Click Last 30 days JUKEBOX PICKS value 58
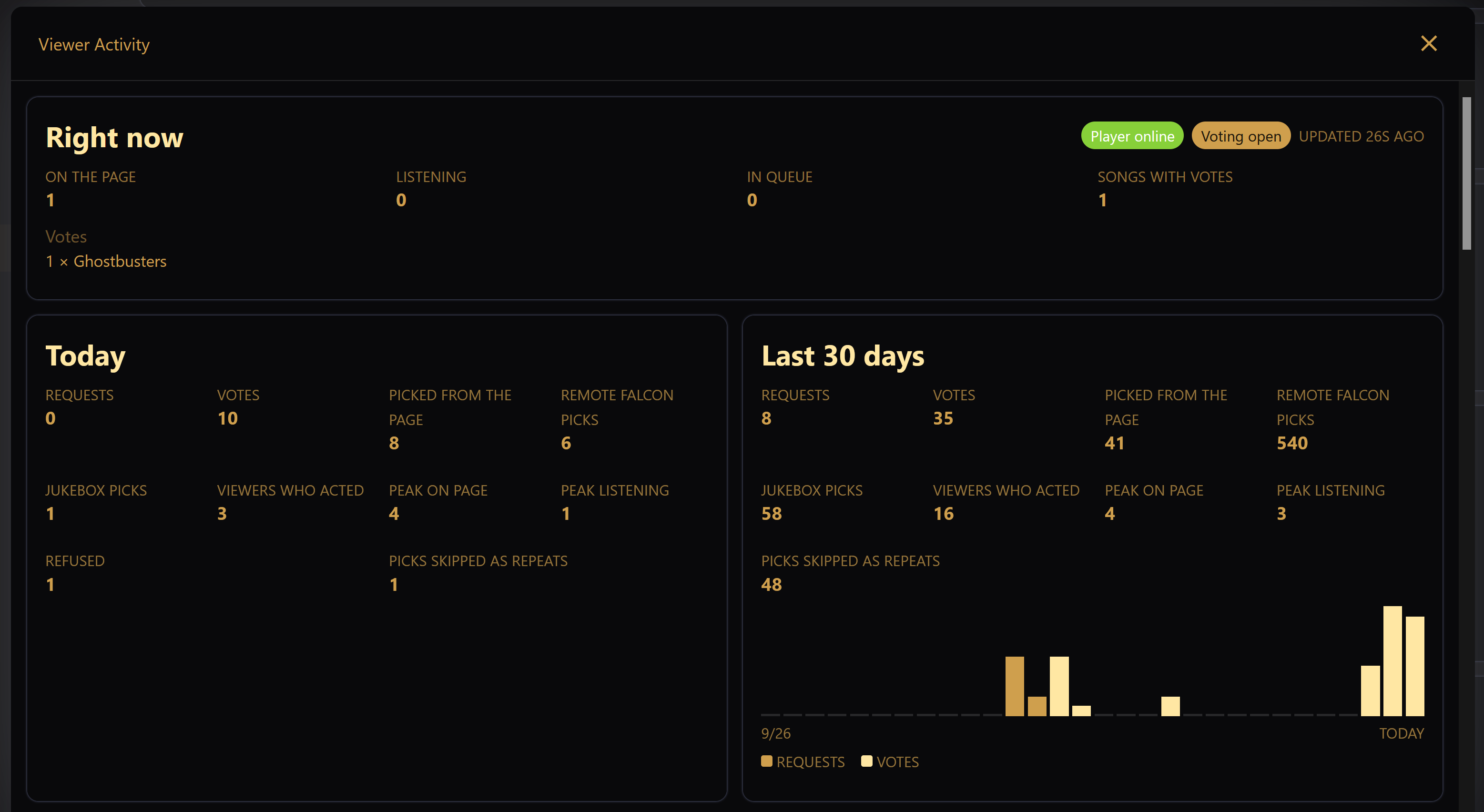1484x812 pixels. (x=772, y=514)
